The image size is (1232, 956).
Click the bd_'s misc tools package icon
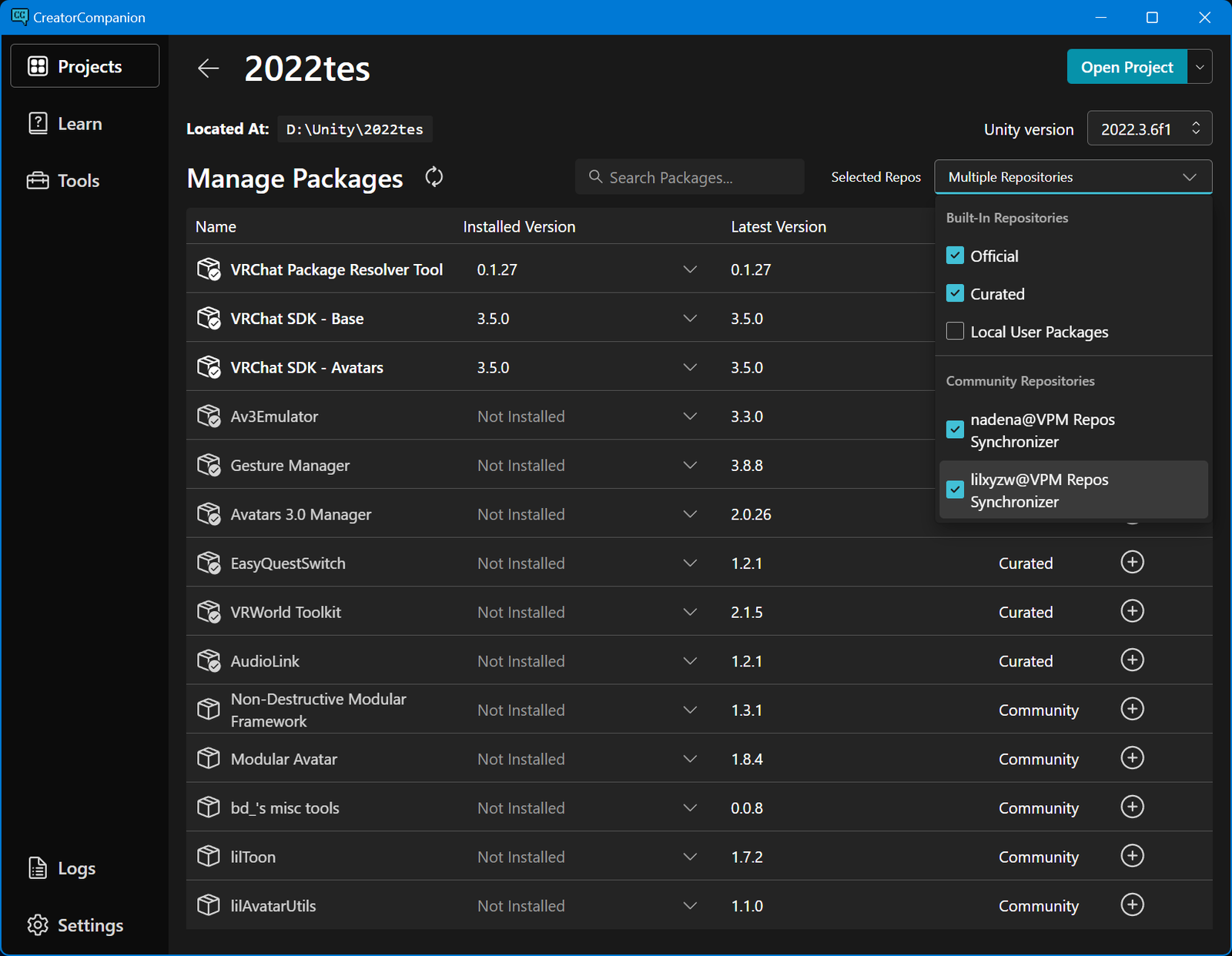point(209,807)
